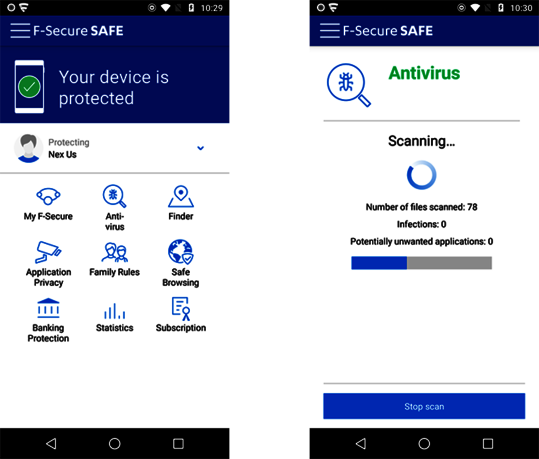Click the Antivirus bug magnifier icon
The image size is (539, 459).
point(349,85)
